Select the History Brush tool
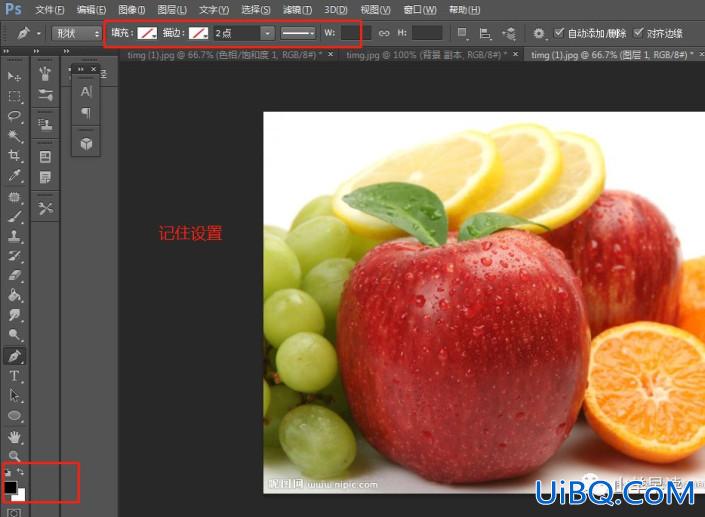This screenshot has width=705, height=517. (14, 256)
